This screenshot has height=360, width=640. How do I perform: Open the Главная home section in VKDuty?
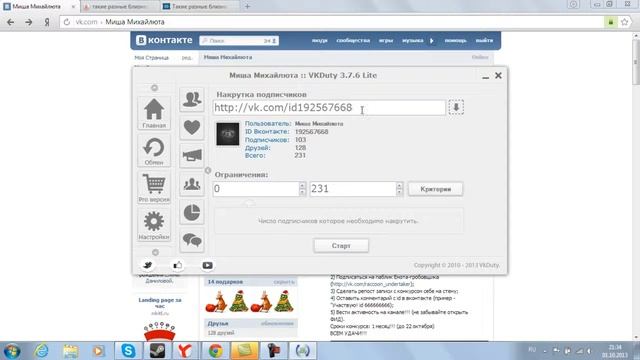click(154, 113)
